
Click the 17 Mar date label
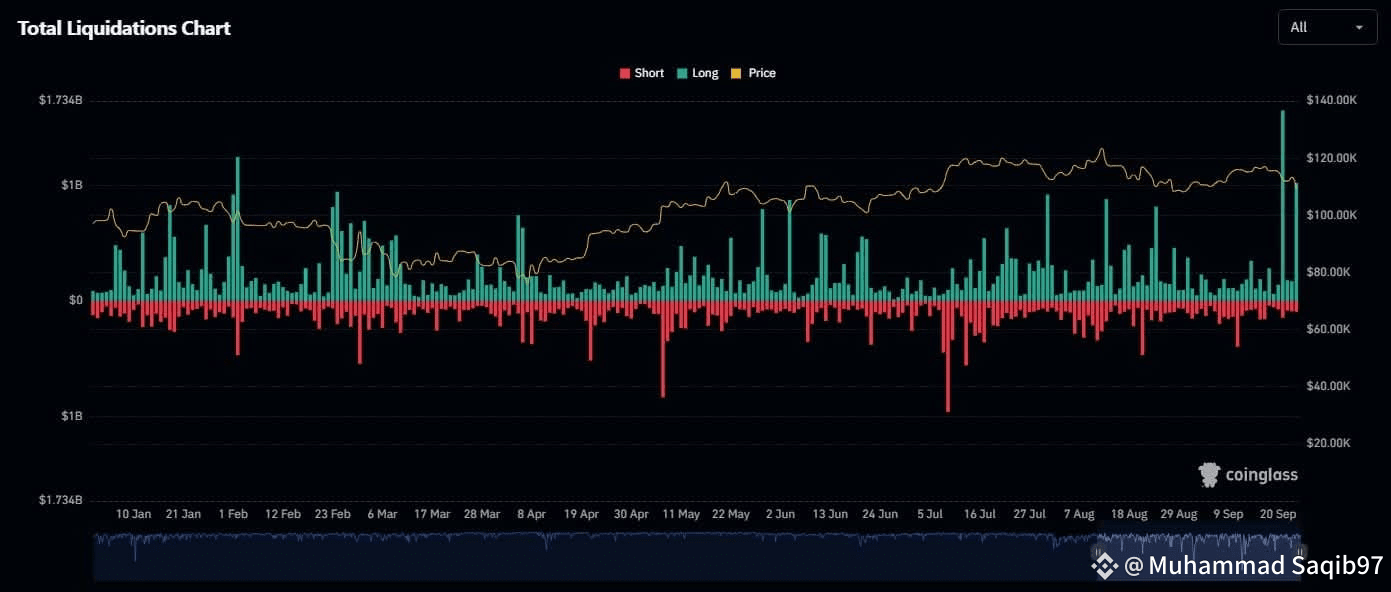point(432,514)
